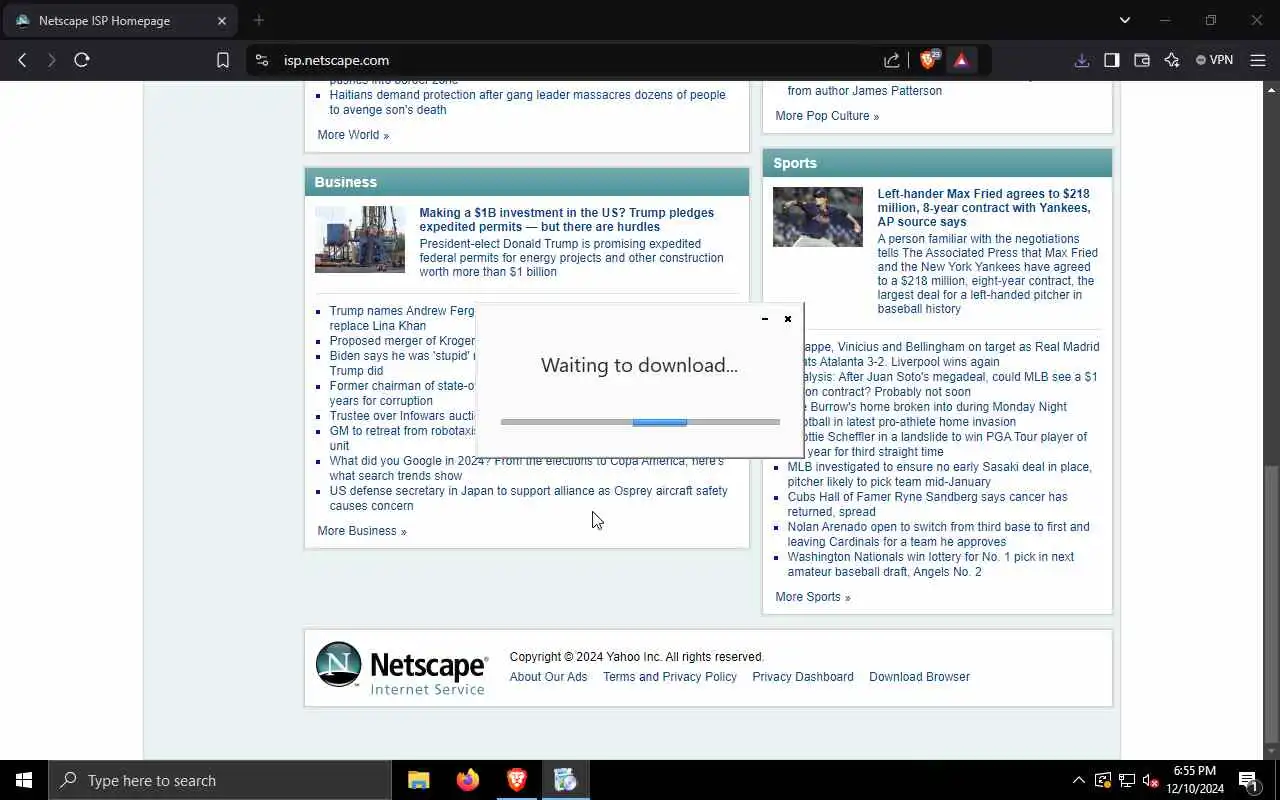The height and width of the screenshot is (800, 1280).
Task: Open the MLB investigated Sasaki deal article
Action: [940, 474]
